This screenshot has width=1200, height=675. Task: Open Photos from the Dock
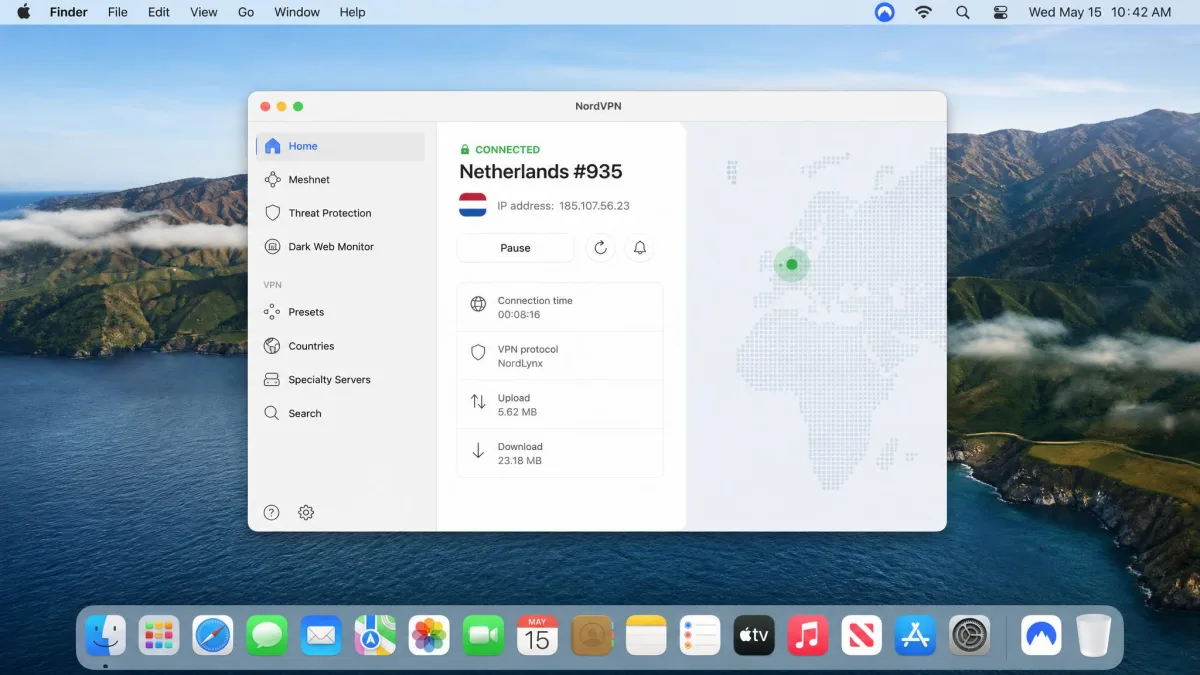429,635
